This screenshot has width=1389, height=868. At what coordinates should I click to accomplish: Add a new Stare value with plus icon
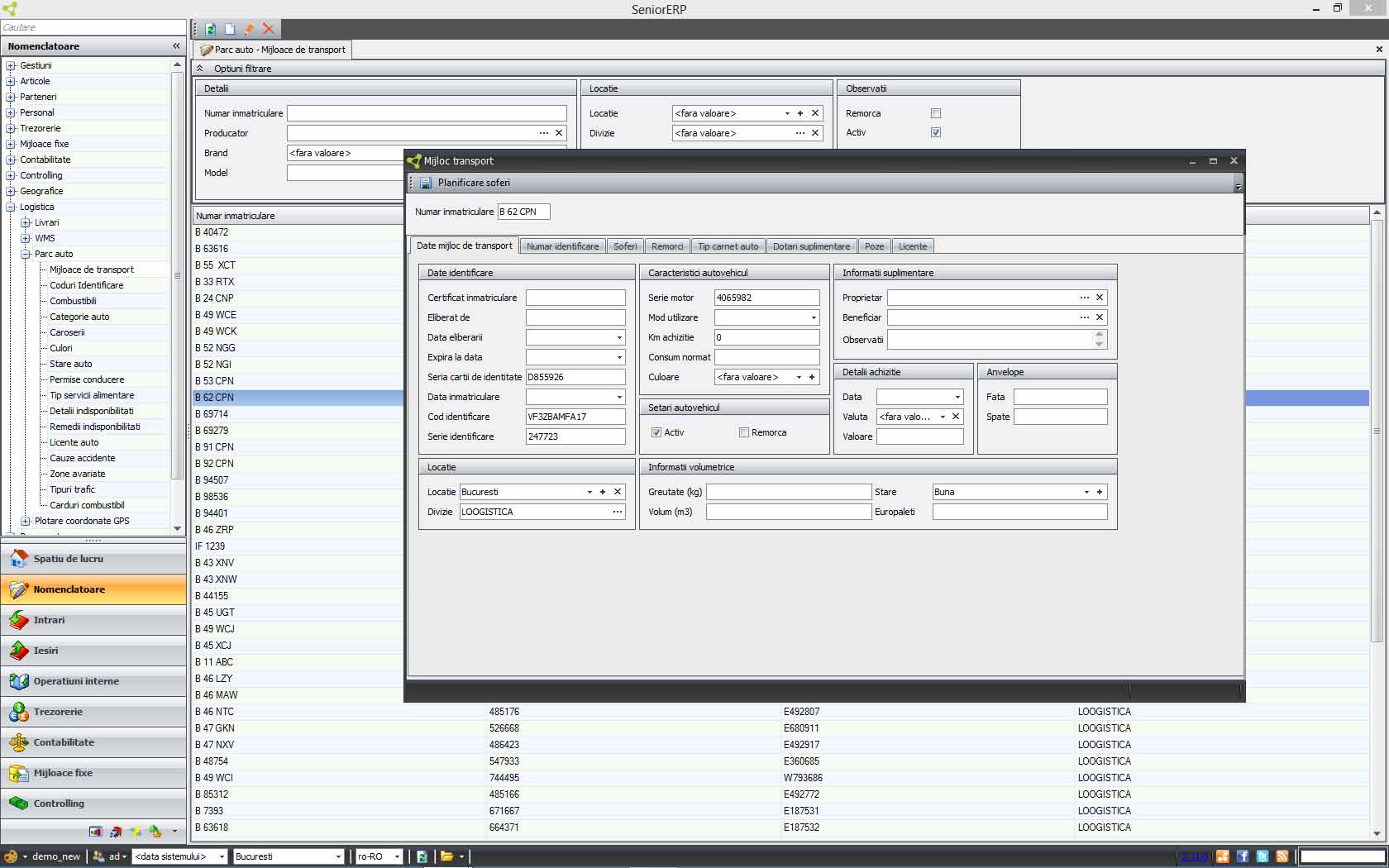click(x=1100, y=492)
